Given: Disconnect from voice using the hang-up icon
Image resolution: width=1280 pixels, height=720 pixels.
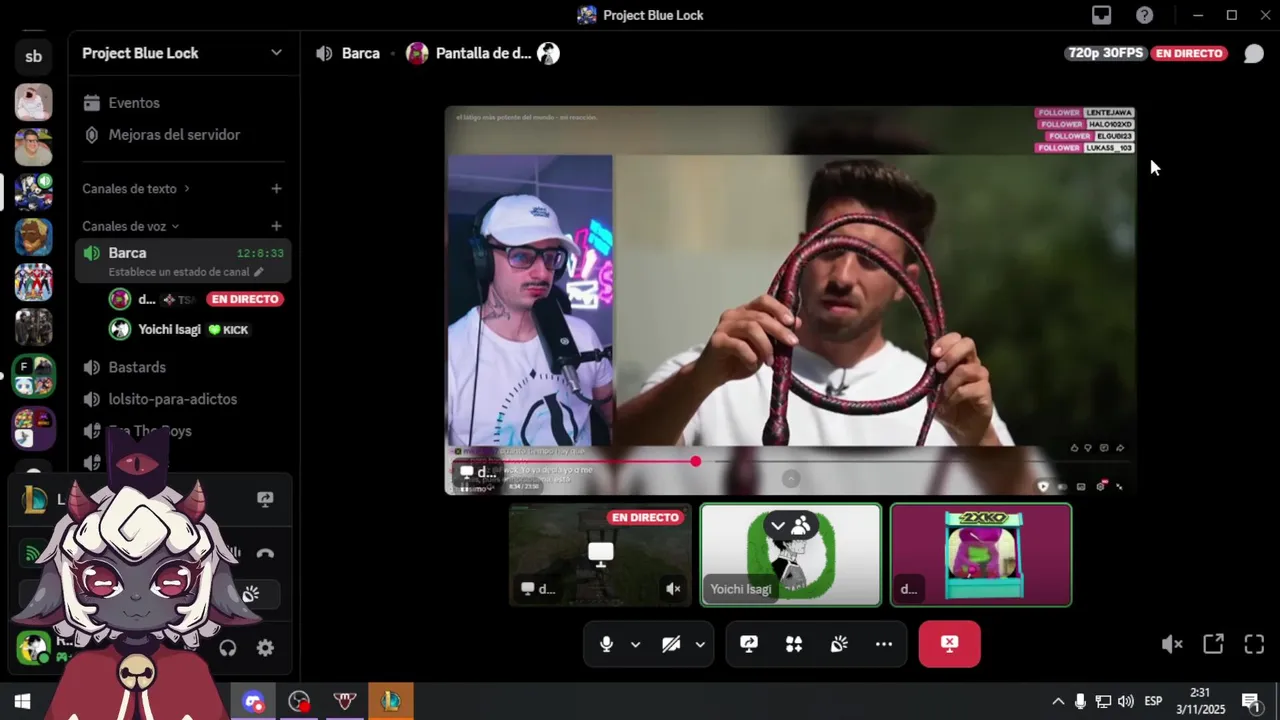Looking at the screenshot, I should click(265, 553).
